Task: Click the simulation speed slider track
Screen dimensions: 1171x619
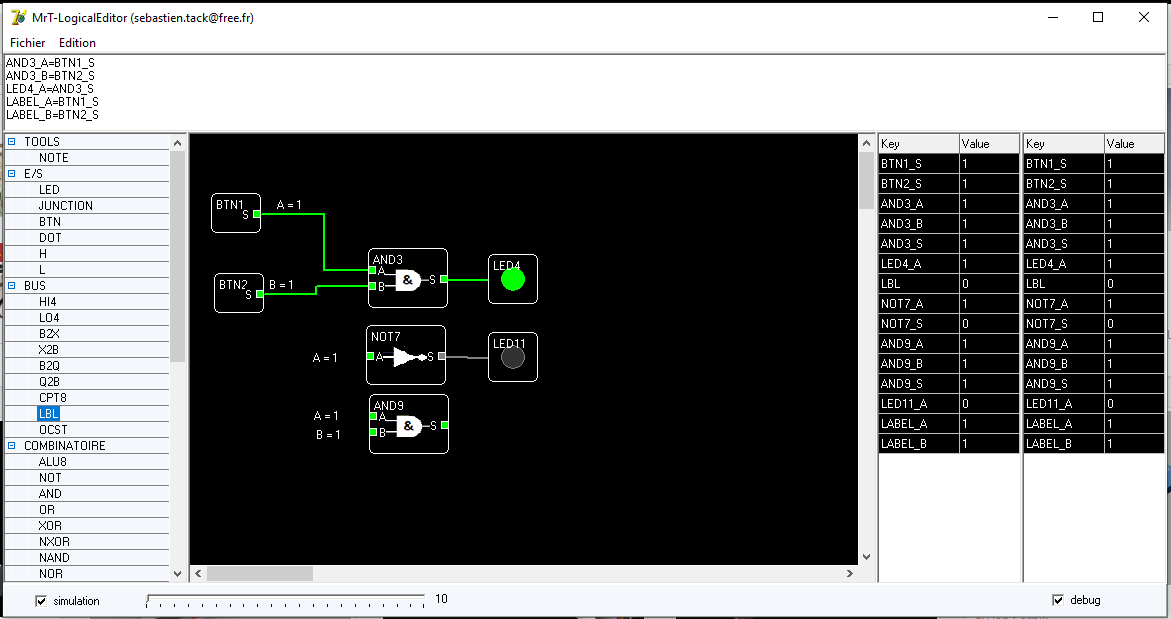Action: click(285, 600)
